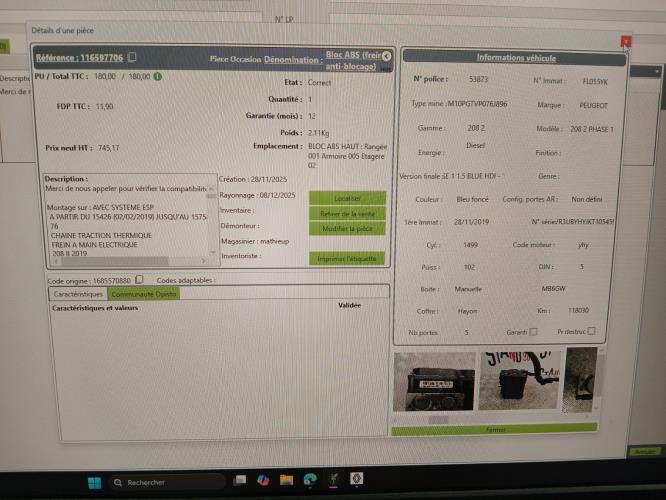Open File Explorer from the taskbar
The width and height of the screenshot is (666, 500).
pyautogui.click(x=286, y=483)
